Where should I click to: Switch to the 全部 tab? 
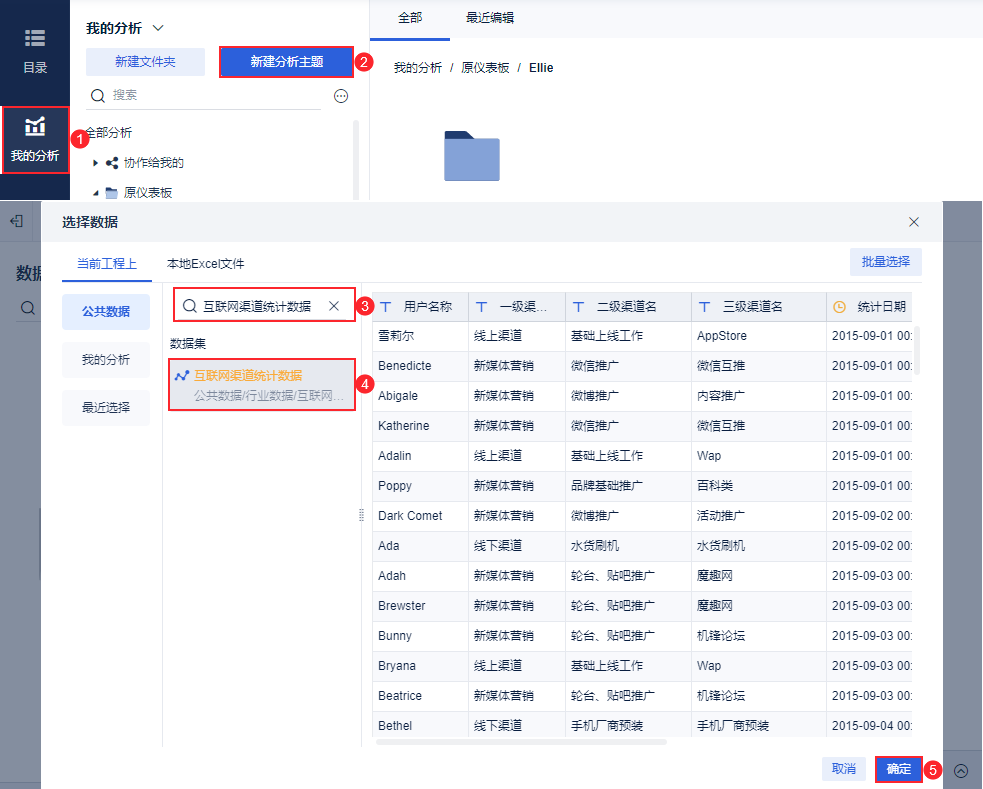coord(410,18)
